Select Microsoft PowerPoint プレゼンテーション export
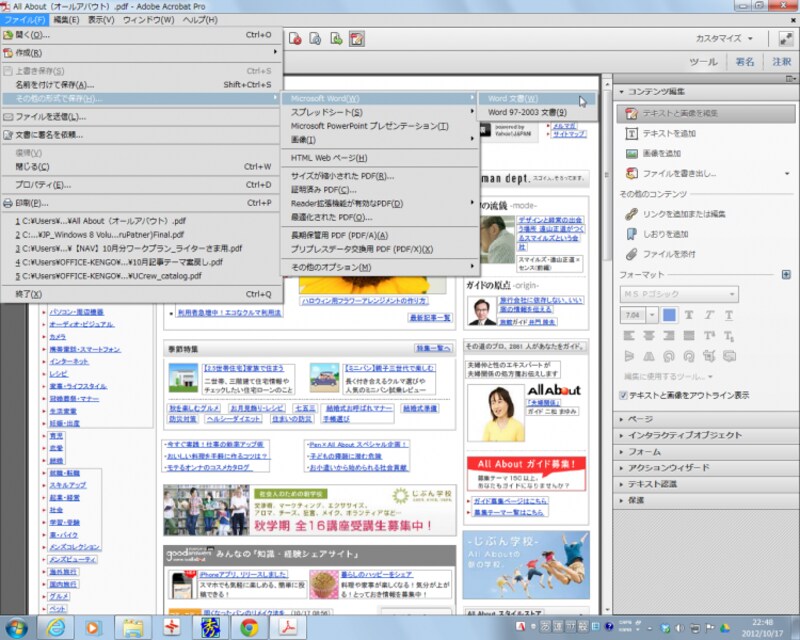Screen dimensions: 800x640 [x=380, y=126]
